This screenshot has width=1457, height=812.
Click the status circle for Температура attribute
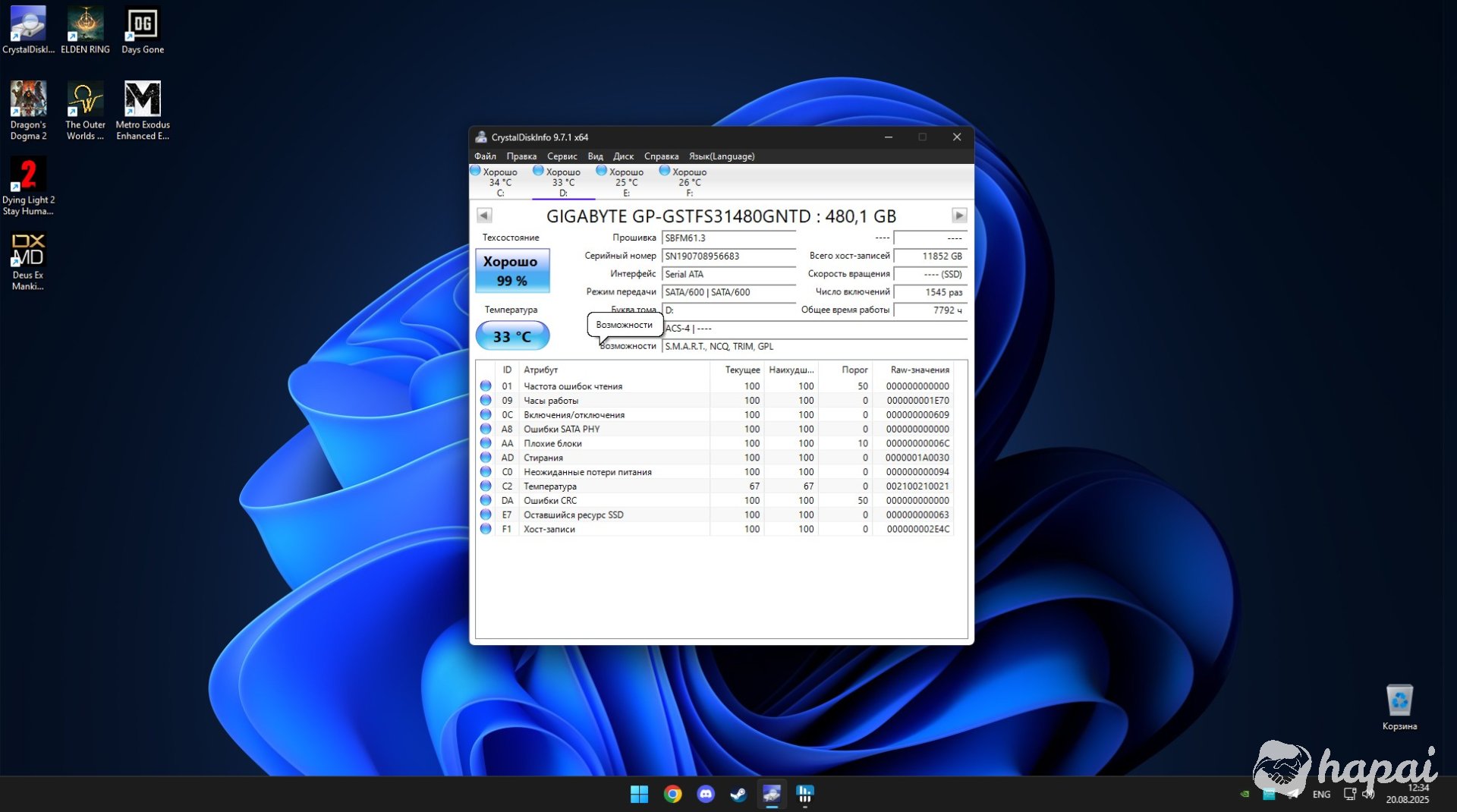click(x=486, y=486)
